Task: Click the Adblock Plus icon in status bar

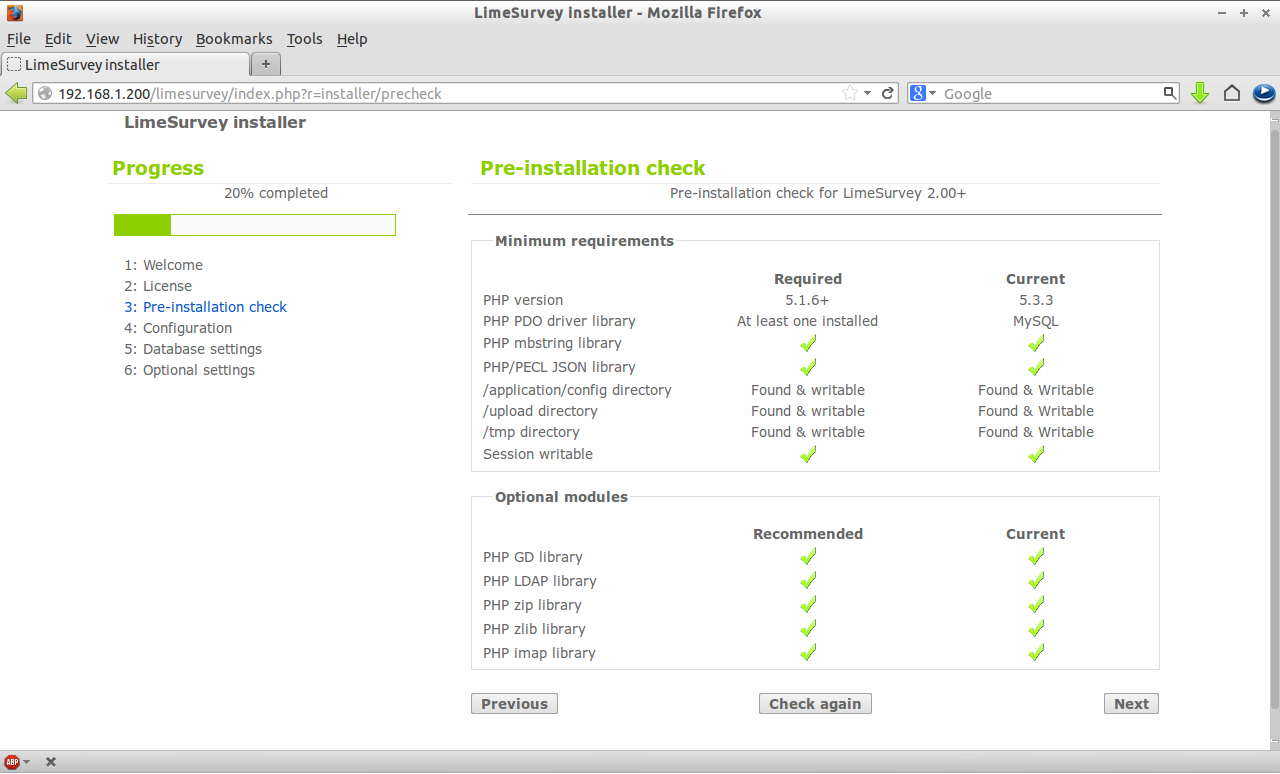Action: tap(12, 762)
